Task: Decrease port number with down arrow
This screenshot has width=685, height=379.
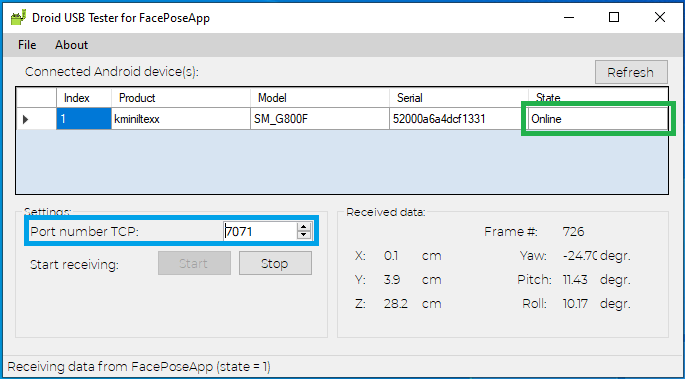Action: click(x=304, y=235)
